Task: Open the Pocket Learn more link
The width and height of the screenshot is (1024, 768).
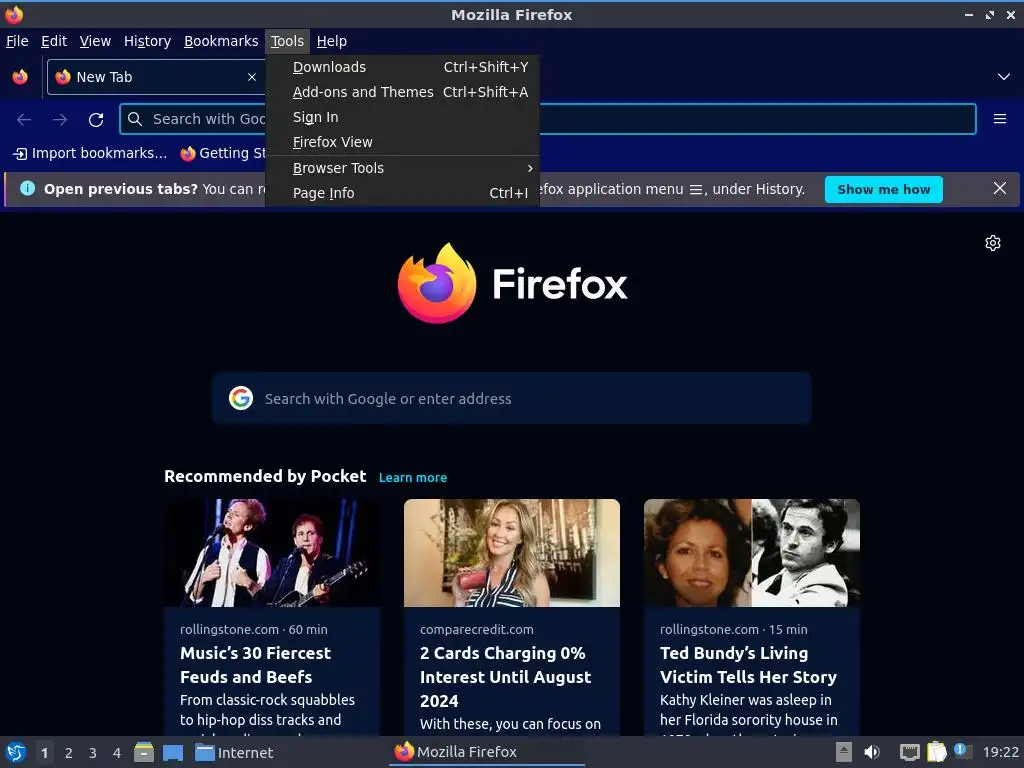Action: click(x=413, y=477)
